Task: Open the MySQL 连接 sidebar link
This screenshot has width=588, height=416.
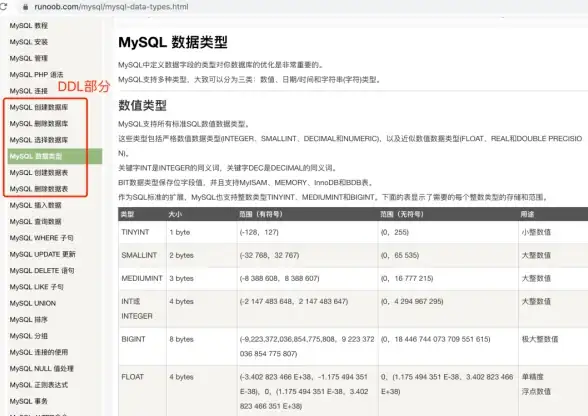Action: click(x=28, y=91)
